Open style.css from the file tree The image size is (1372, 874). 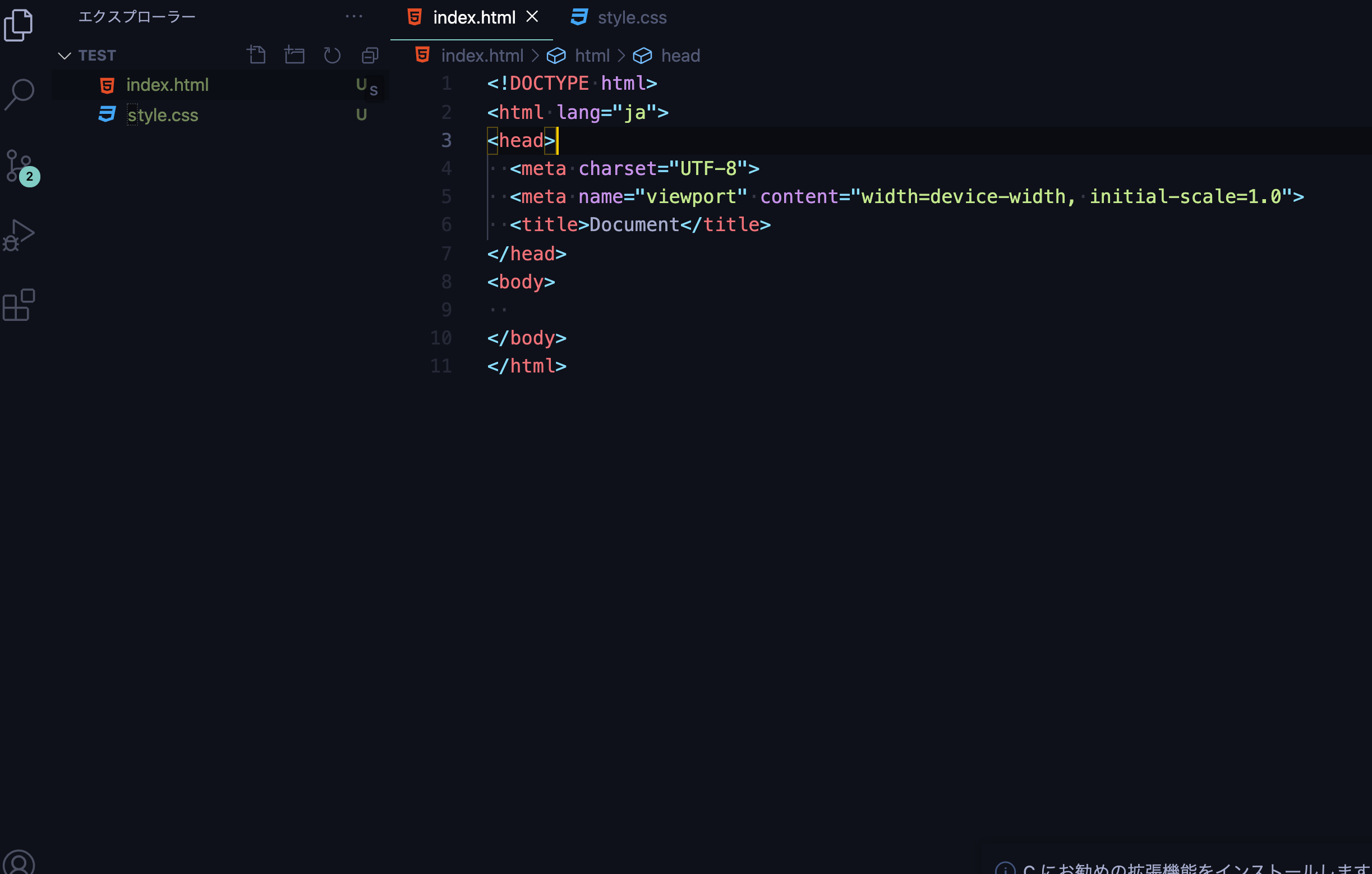coord(162,115)
